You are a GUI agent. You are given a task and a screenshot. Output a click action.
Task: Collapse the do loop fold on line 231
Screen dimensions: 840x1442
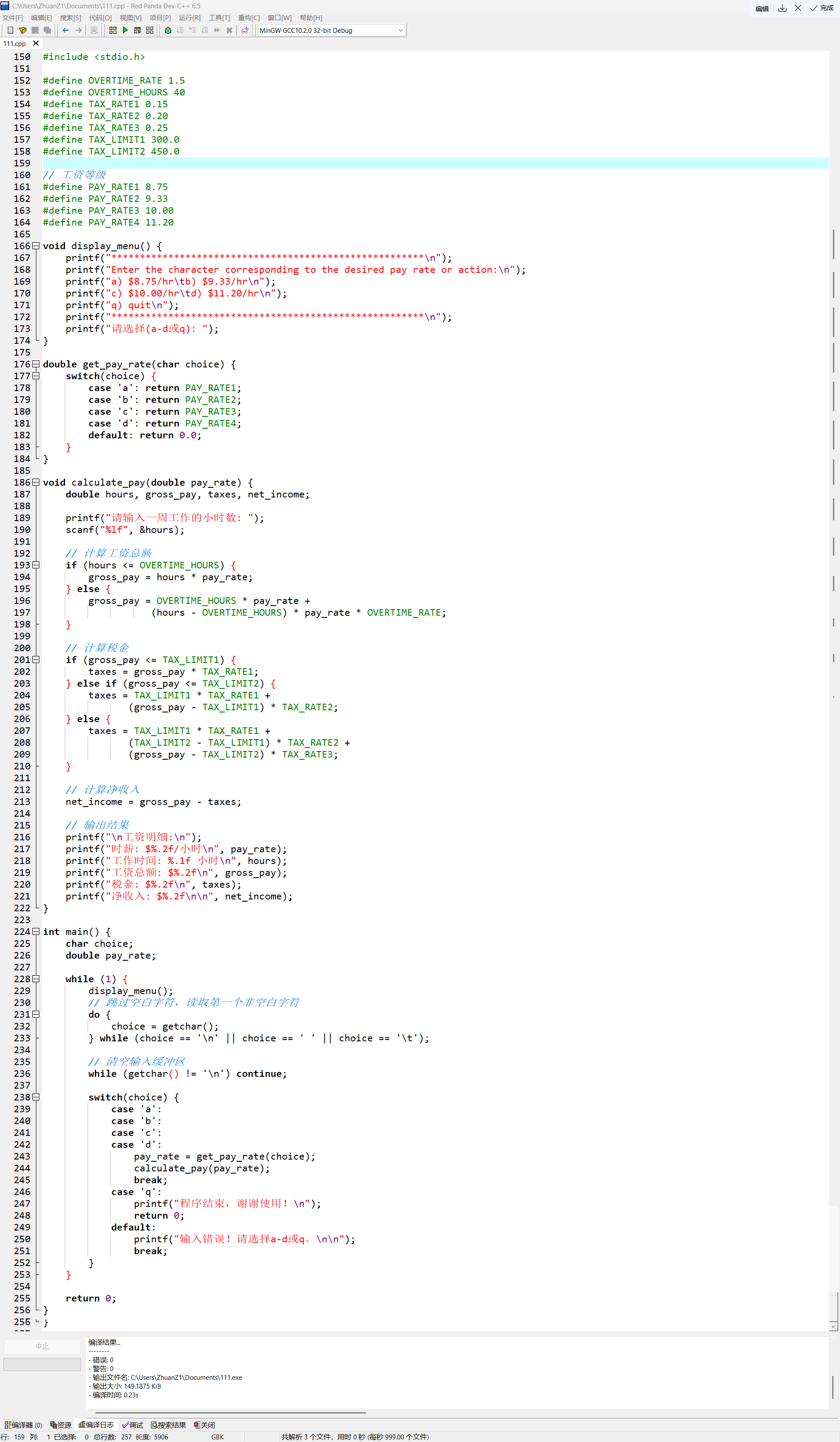(x=36, y=1015)
